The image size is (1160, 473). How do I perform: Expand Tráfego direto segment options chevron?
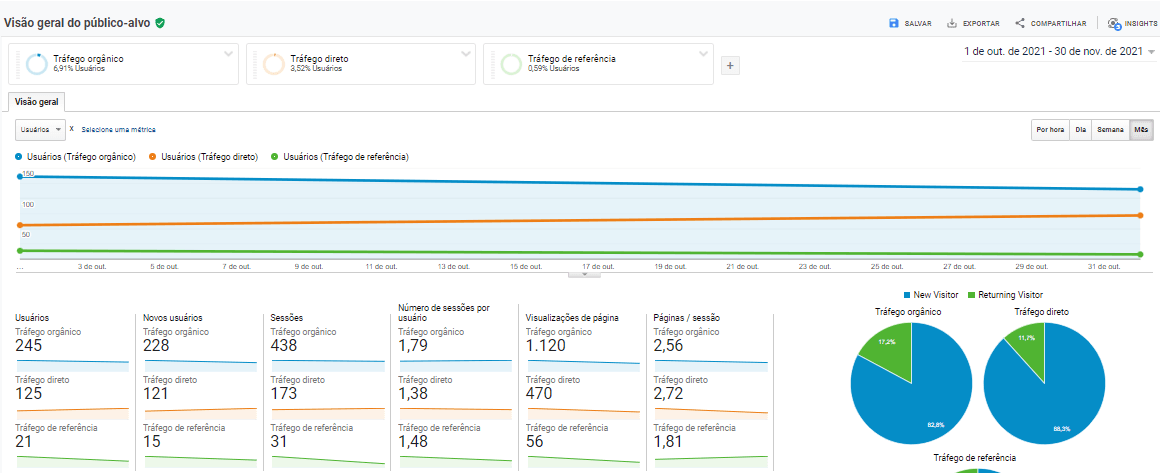(x=466, y=53)
